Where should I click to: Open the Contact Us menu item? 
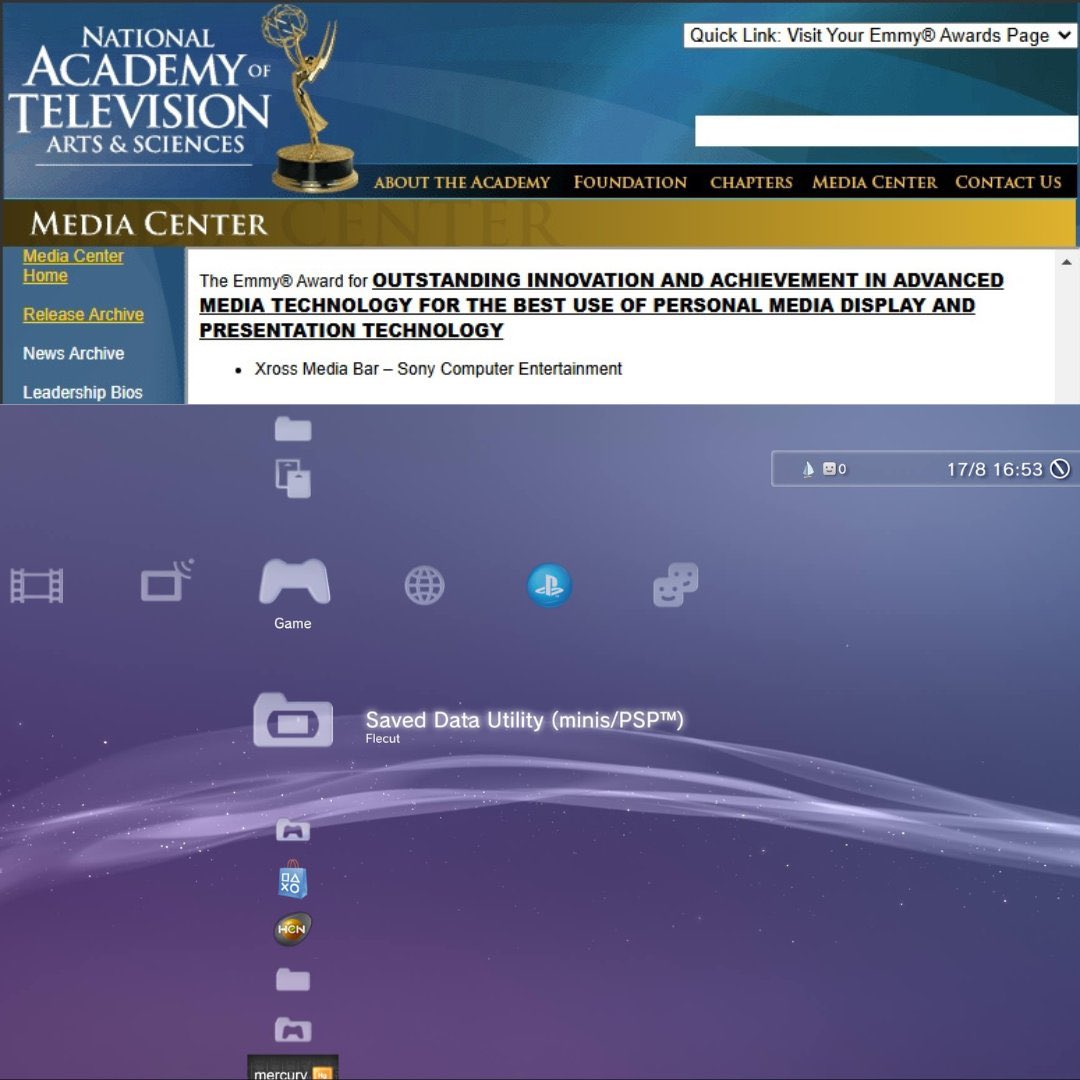1008,183
